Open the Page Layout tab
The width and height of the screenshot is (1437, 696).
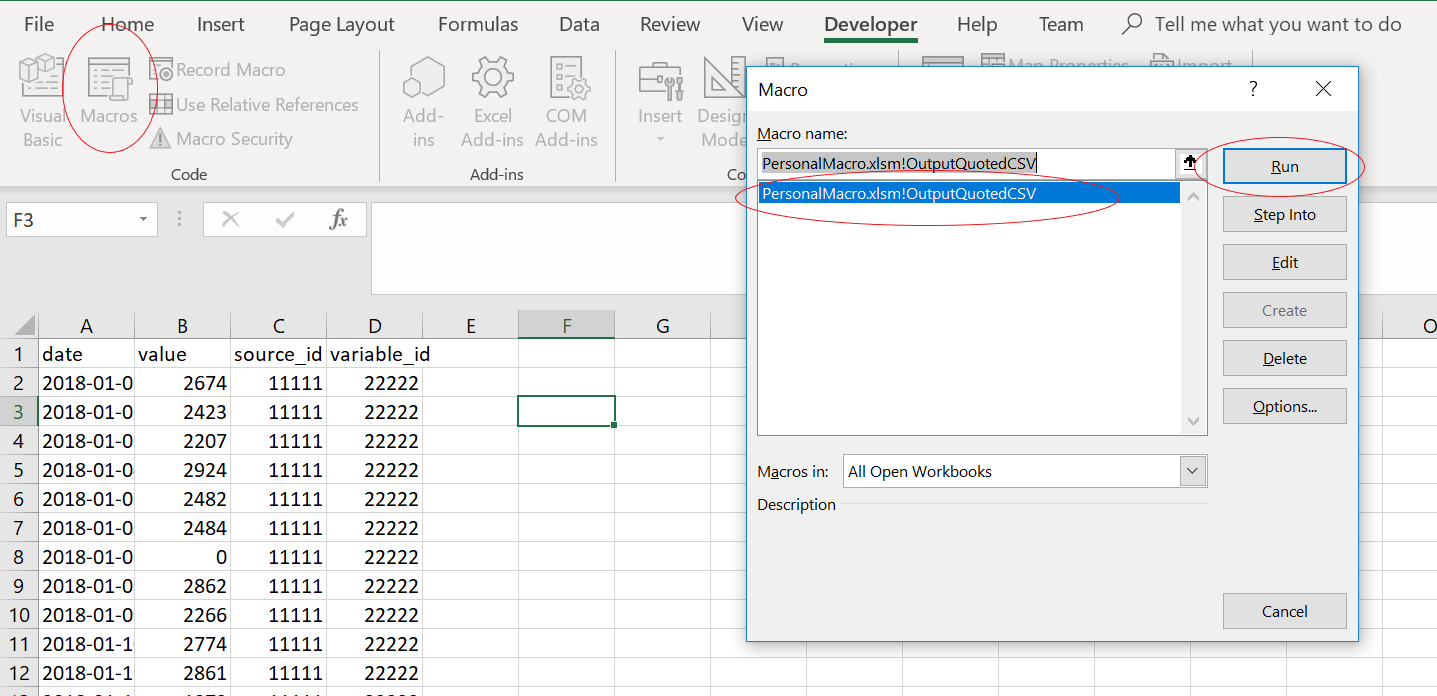point(341,25)
